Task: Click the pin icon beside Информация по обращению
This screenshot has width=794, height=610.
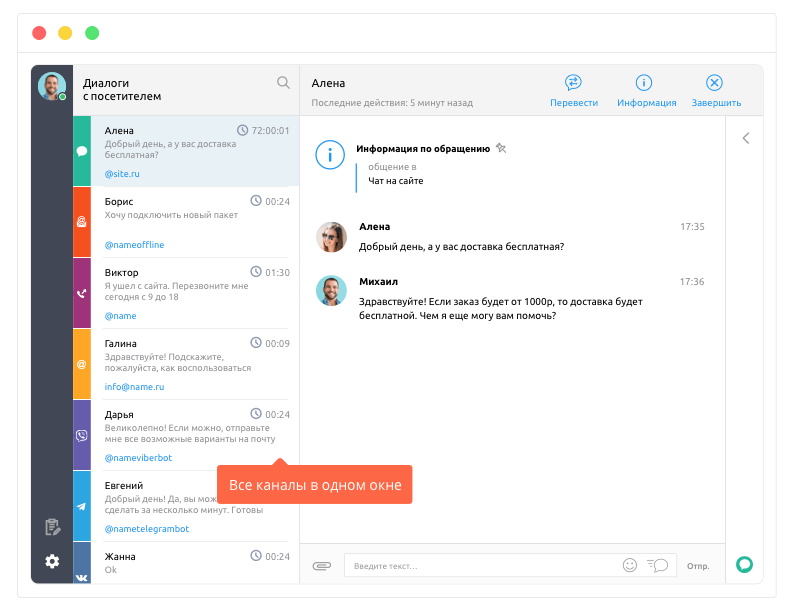Action: click(x=501, y=148)
